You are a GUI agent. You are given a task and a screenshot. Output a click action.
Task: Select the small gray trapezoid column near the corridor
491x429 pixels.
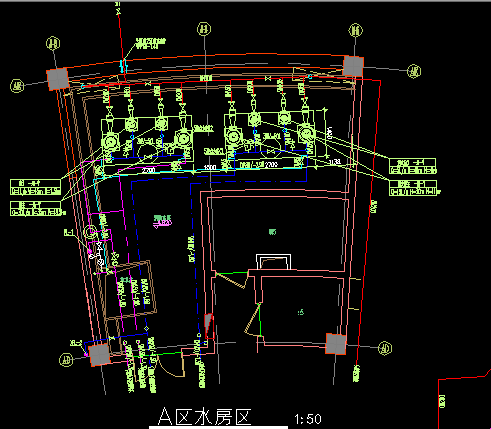click(209, 325)
